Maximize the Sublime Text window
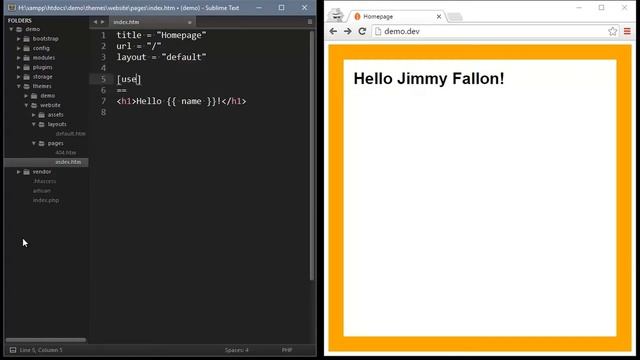 coord(282,8)
